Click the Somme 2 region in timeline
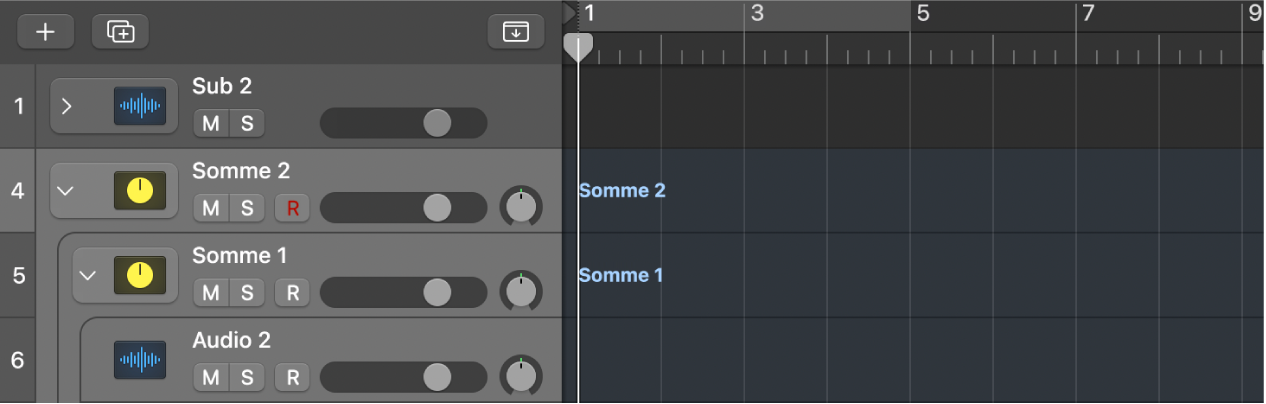Screen dimensions: 1266x404 (622, 190)
